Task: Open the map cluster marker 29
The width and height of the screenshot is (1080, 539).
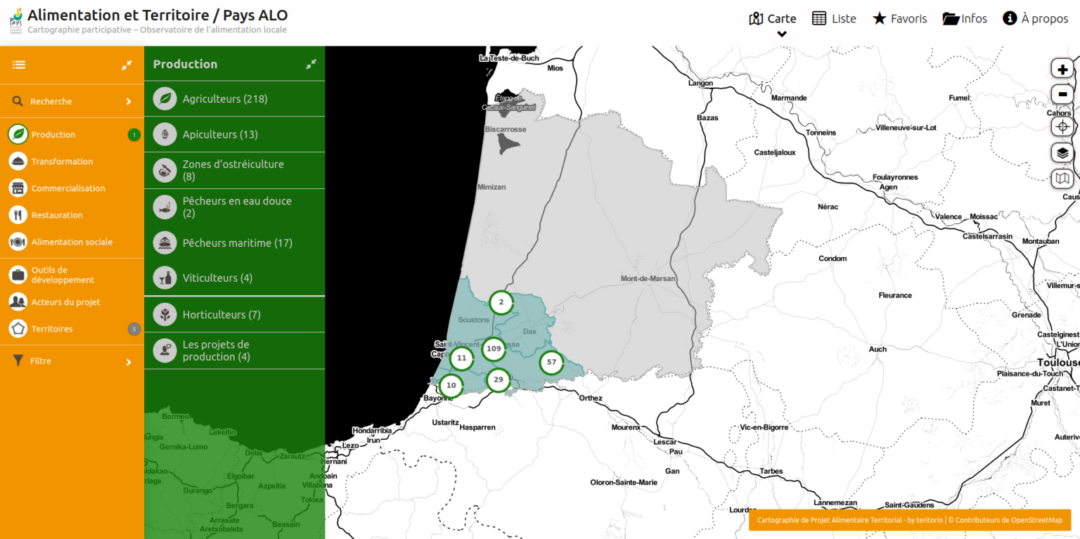Action: tap(499, 379)
